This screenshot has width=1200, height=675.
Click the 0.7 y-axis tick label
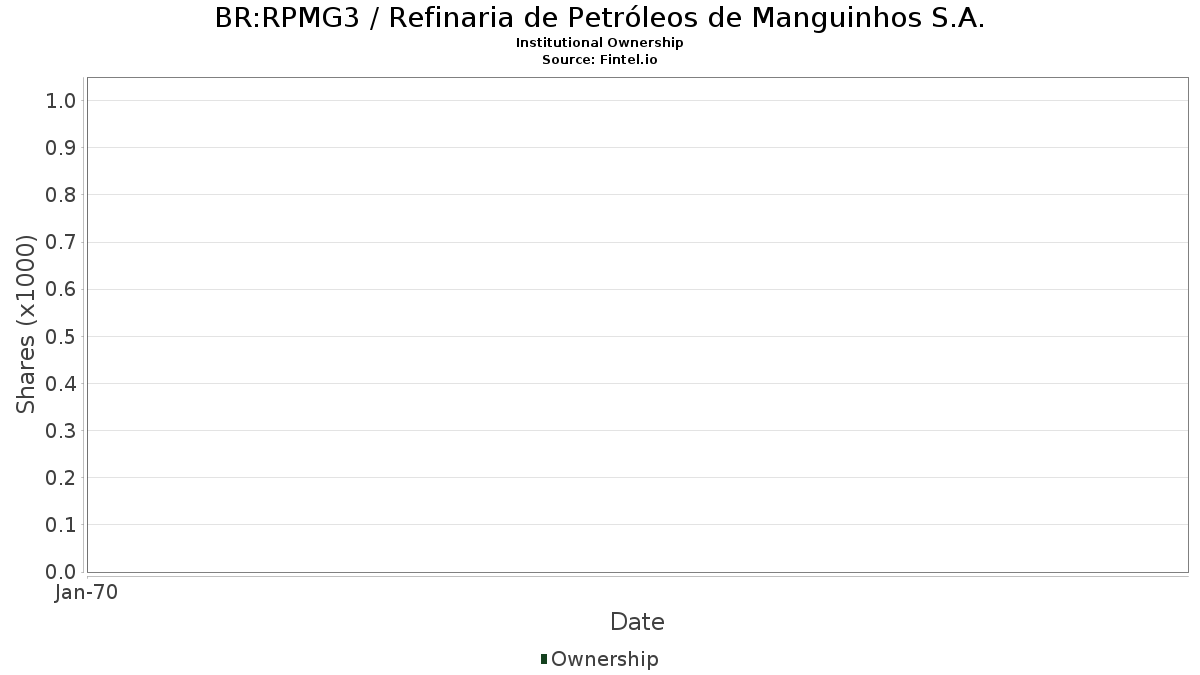tap(61, 242)
